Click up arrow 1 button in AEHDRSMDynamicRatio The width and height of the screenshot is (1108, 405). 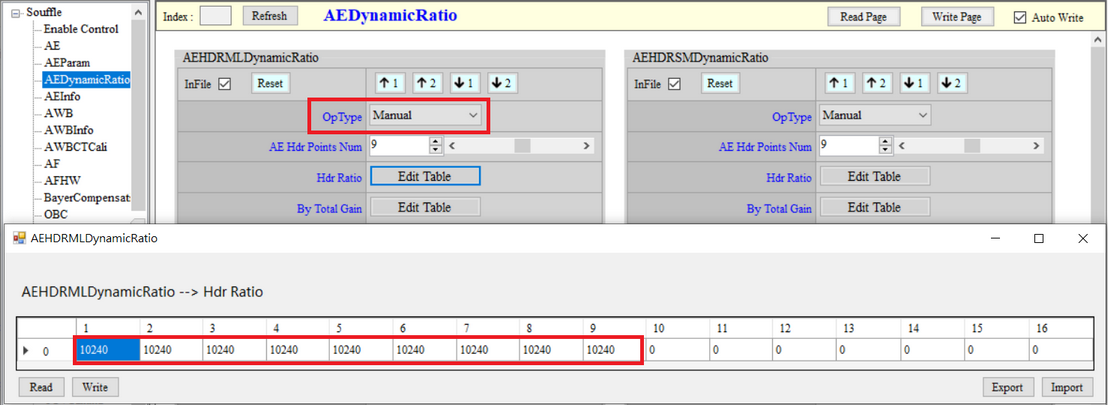click(x=840, y=83)
